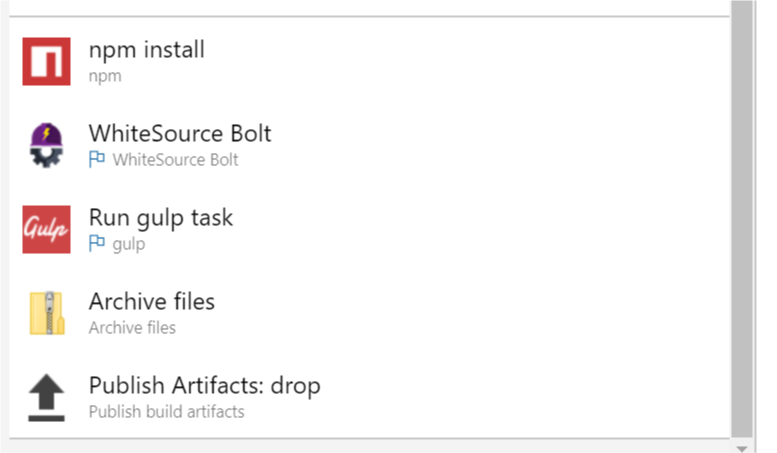Click the upload arrow Publish Artifacts icon

(46, 397)
